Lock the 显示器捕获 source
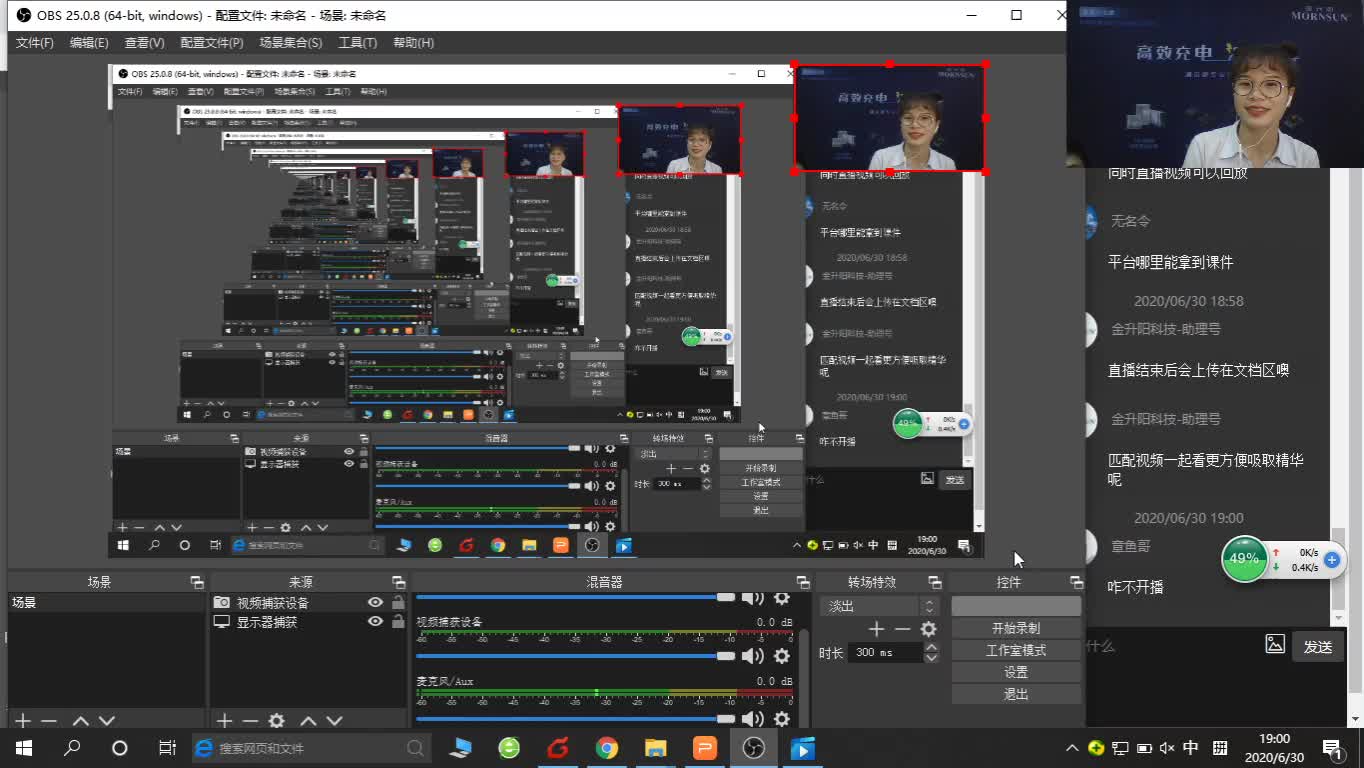1364x768 pixels. [398, 622]
